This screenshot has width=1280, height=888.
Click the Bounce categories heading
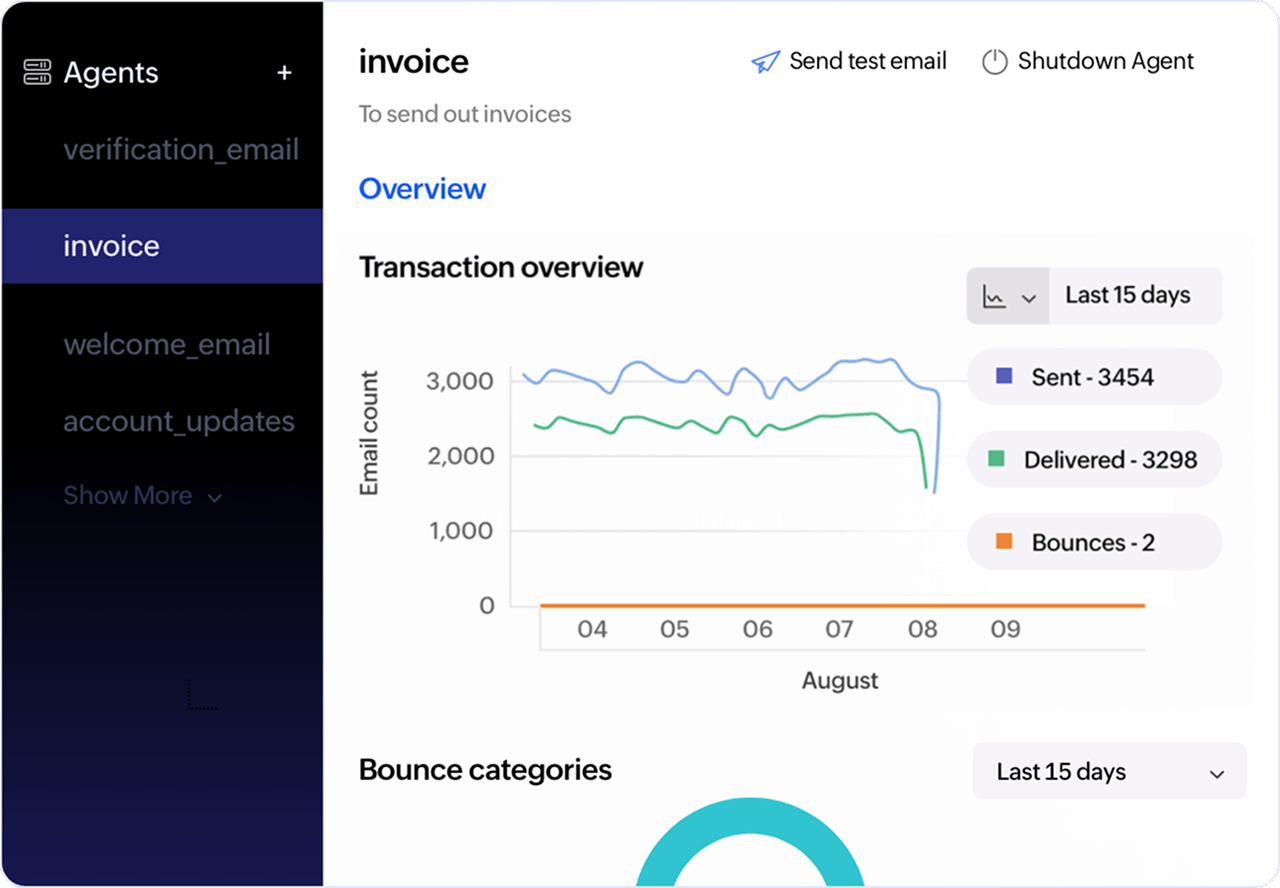click(x=485, y=770)
